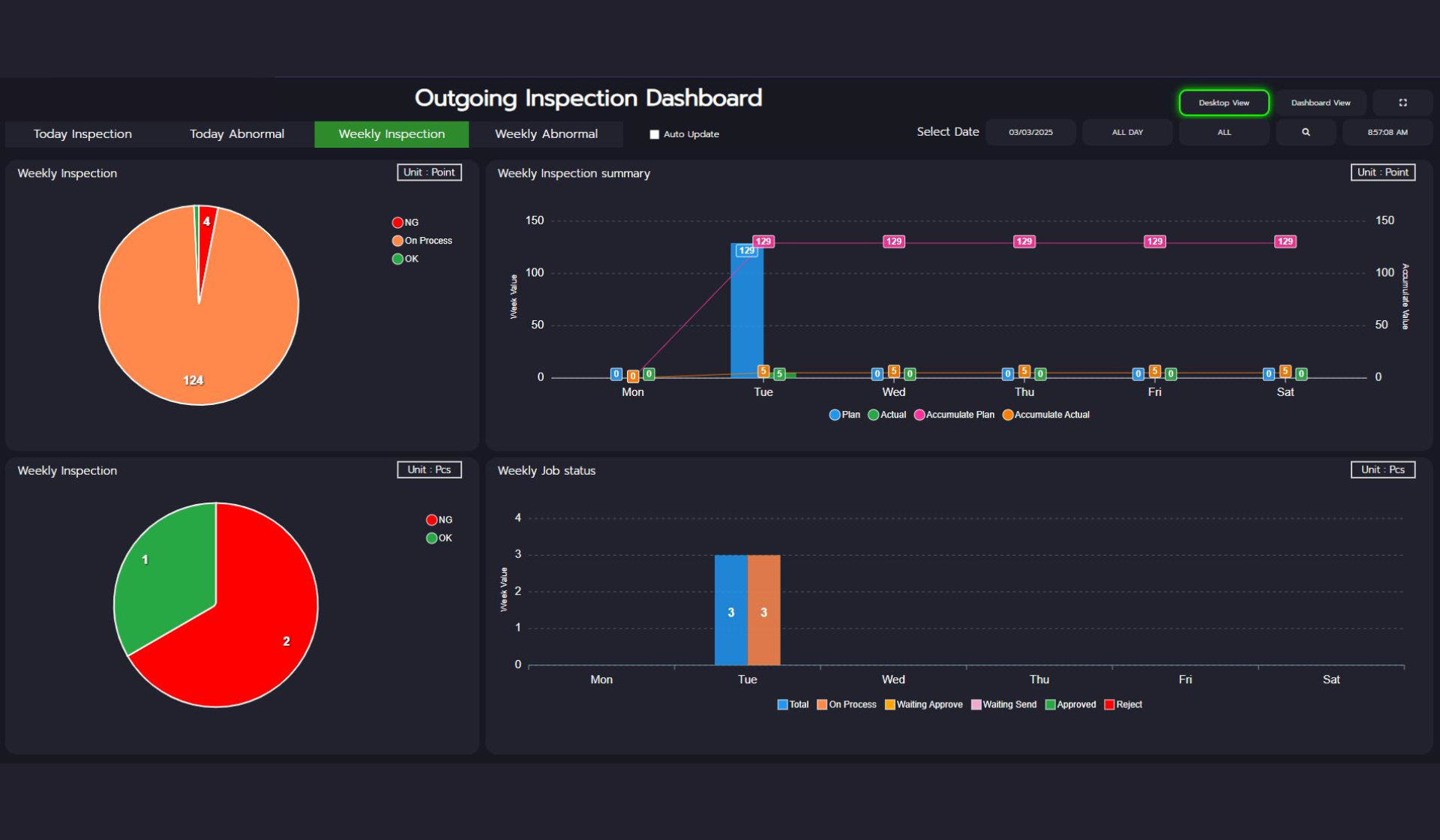The height and width of the screenshot is (840, 1440).
Task: Toggle Accumulate Actual legend marker
Action: click(1008, 415)
